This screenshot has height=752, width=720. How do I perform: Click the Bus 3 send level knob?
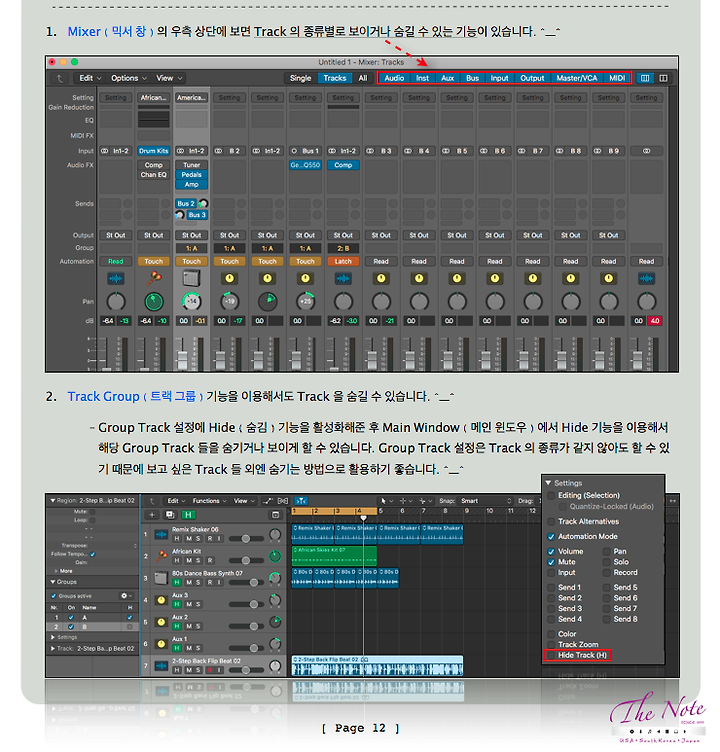[179, 215]
